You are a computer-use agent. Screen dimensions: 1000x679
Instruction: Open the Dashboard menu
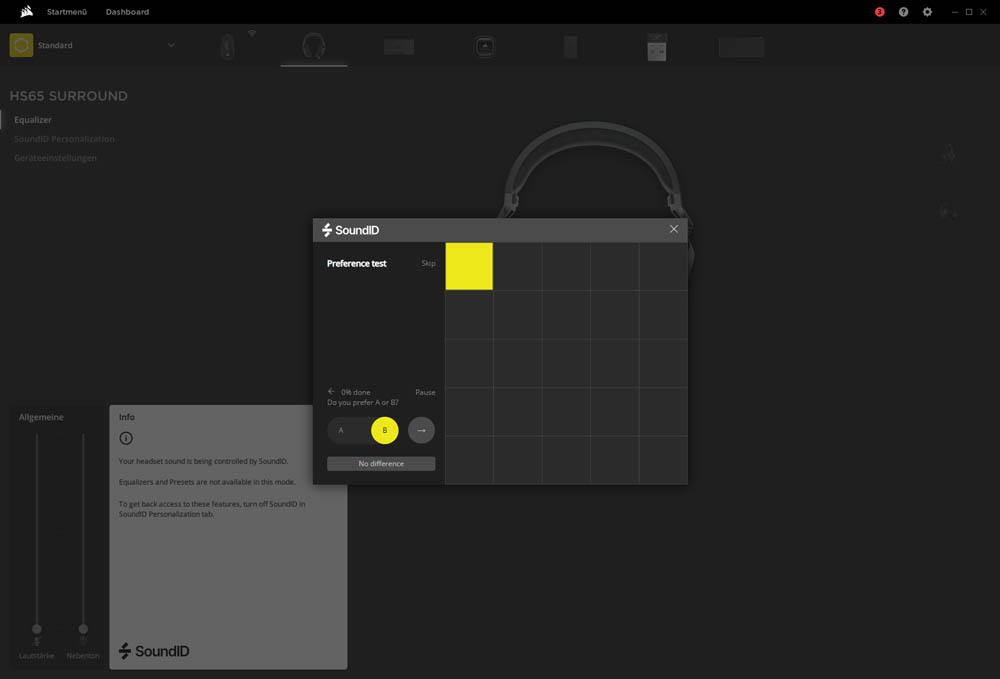coord(128,12)
